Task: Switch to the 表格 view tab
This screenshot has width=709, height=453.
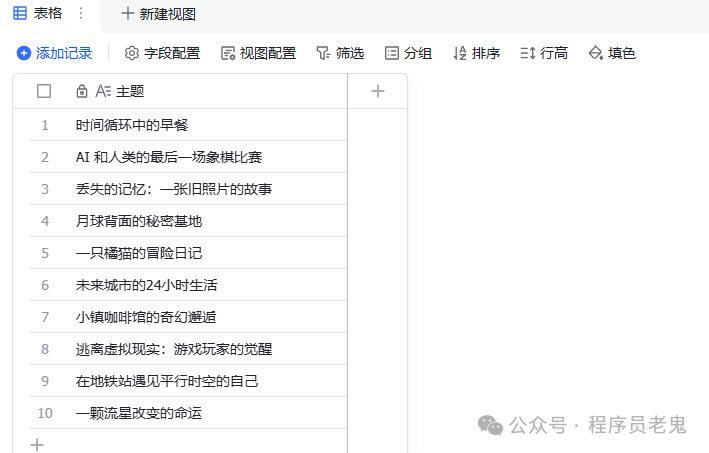Action: [x=38, y=13]
